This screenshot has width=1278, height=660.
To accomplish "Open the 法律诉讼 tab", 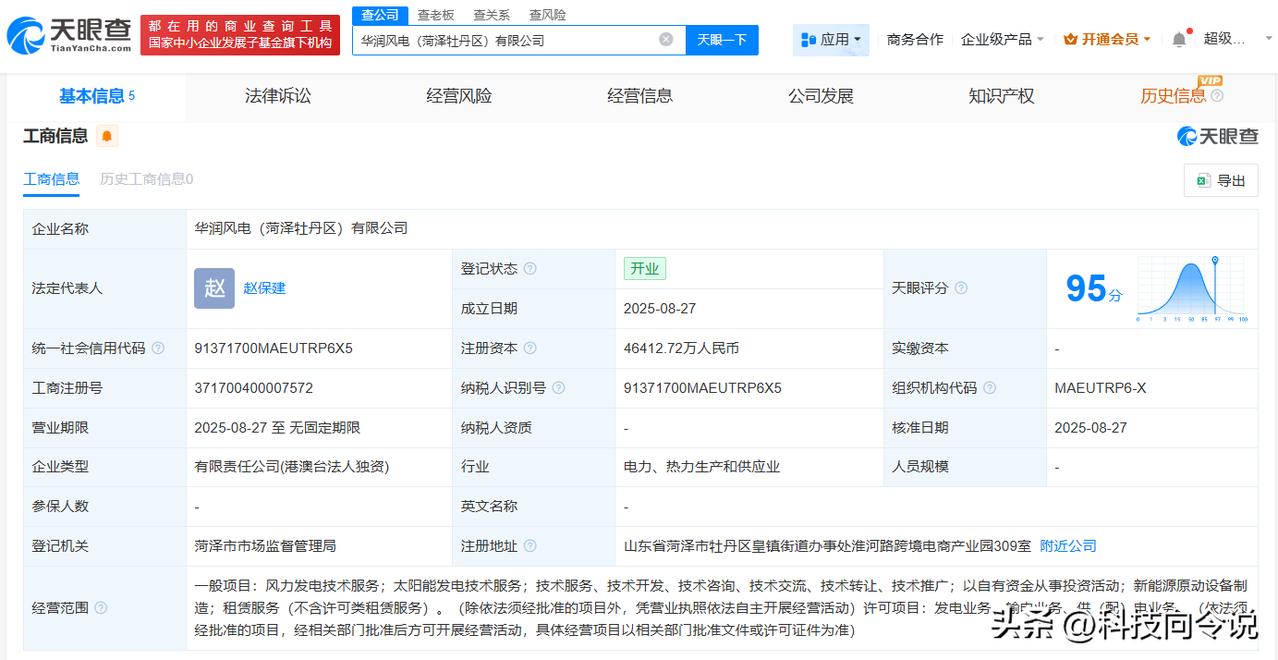I will click(x=278, y=96).
